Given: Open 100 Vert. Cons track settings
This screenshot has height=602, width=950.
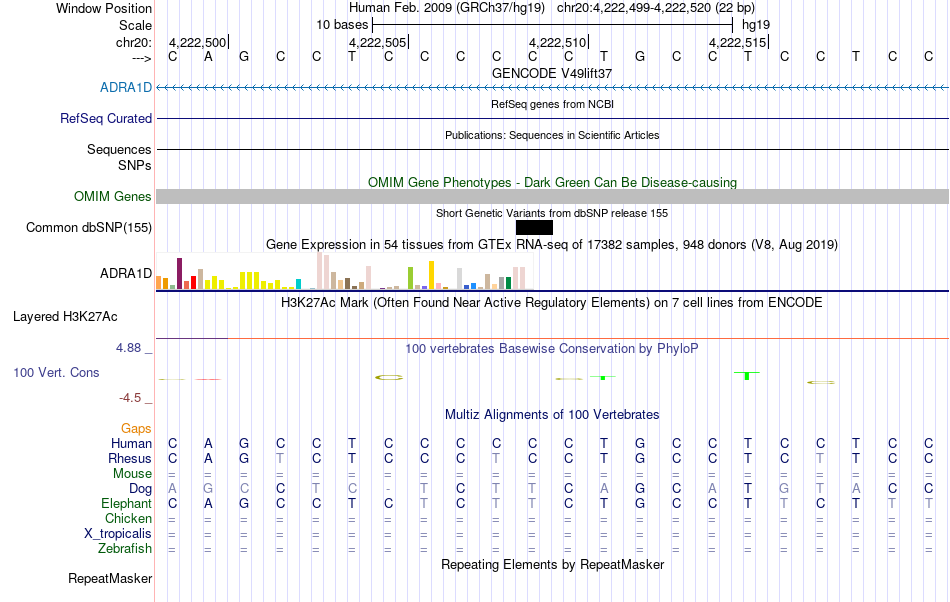Looking at the screenshot, I should coord(56,372).
